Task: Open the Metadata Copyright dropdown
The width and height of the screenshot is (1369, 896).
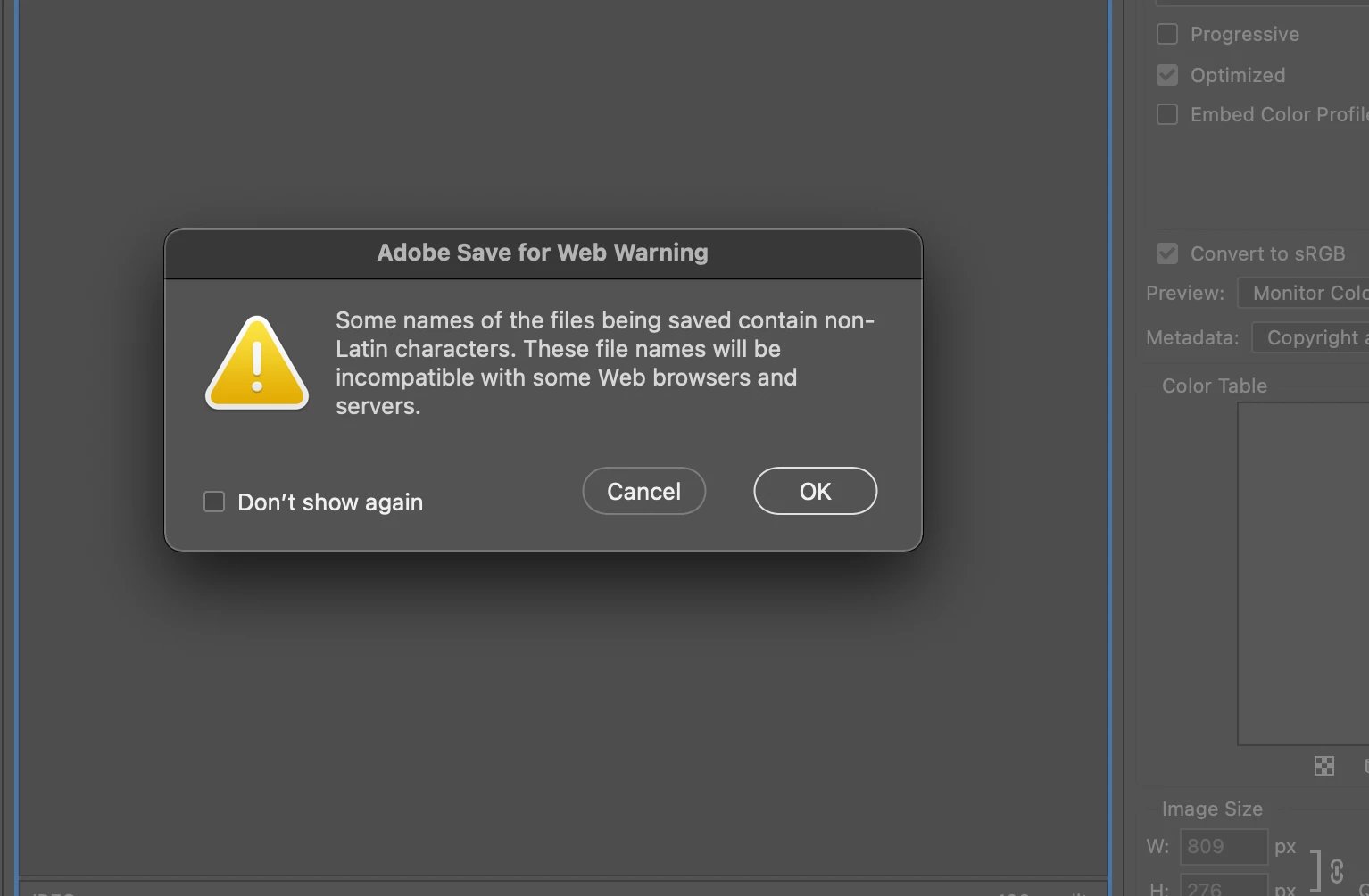Action: 1310,337
